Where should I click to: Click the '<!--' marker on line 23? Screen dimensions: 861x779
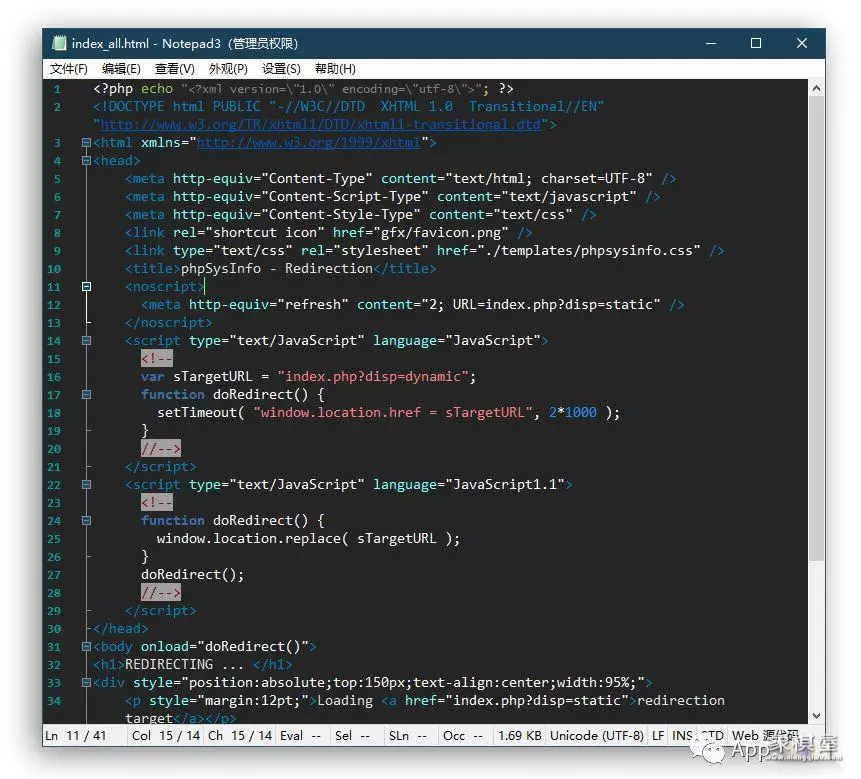(x=156, y=503)
